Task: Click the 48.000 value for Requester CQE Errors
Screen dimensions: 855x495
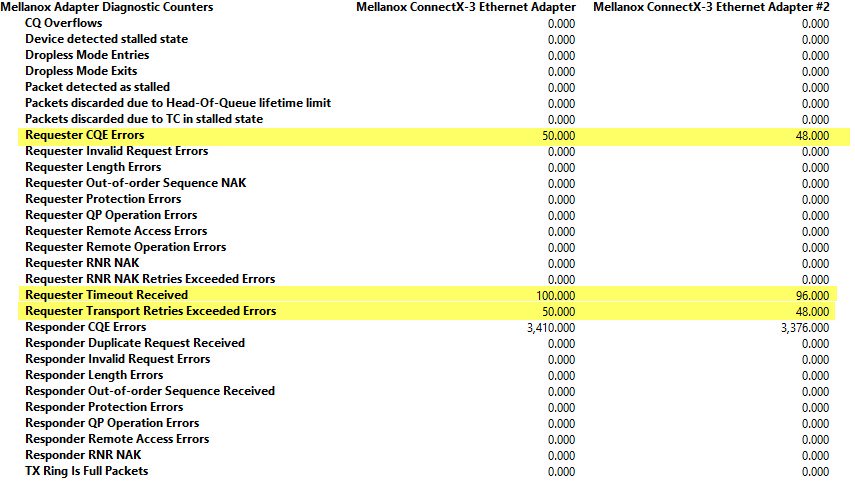Action: click(812, 136)
